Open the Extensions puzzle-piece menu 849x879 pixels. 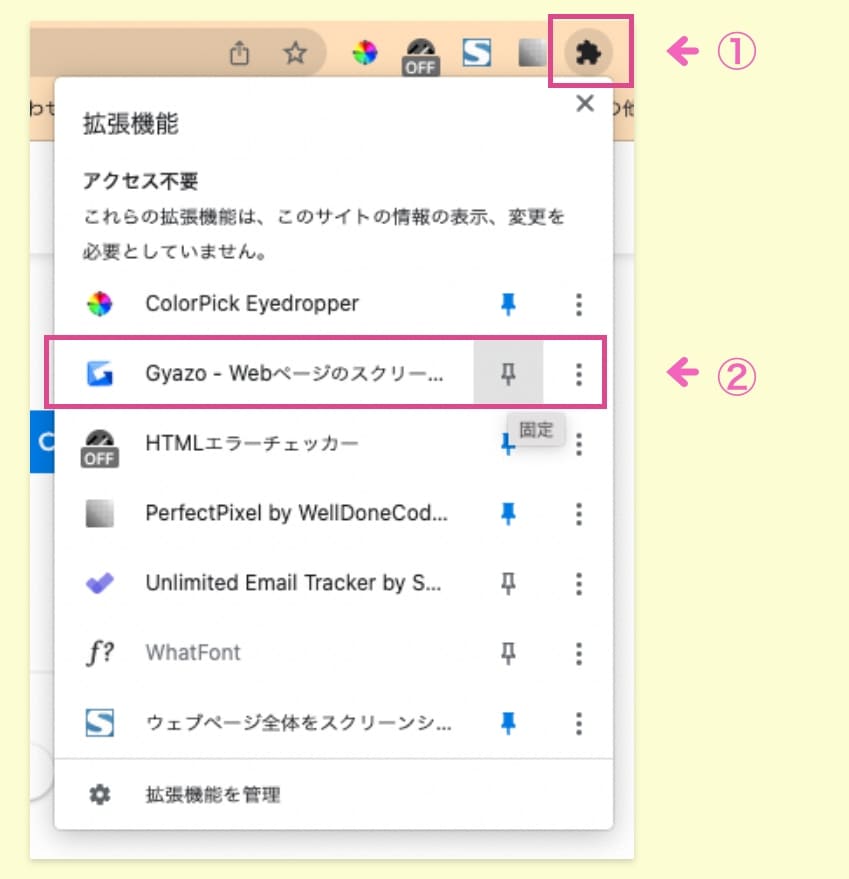coord(588,53)
